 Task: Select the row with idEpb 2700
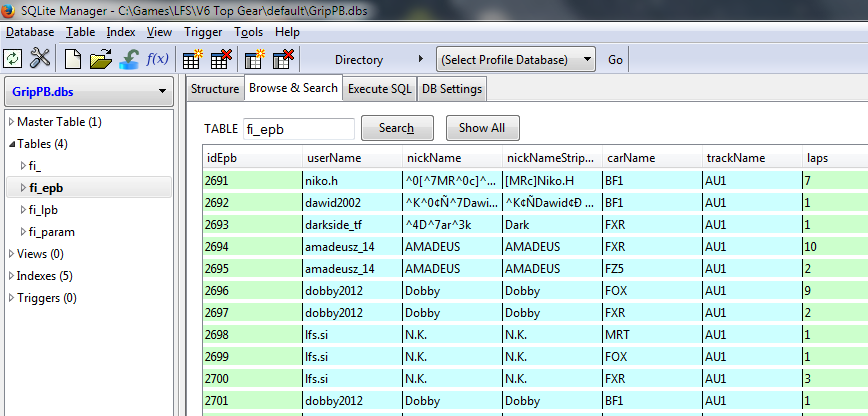click(535, 379)
